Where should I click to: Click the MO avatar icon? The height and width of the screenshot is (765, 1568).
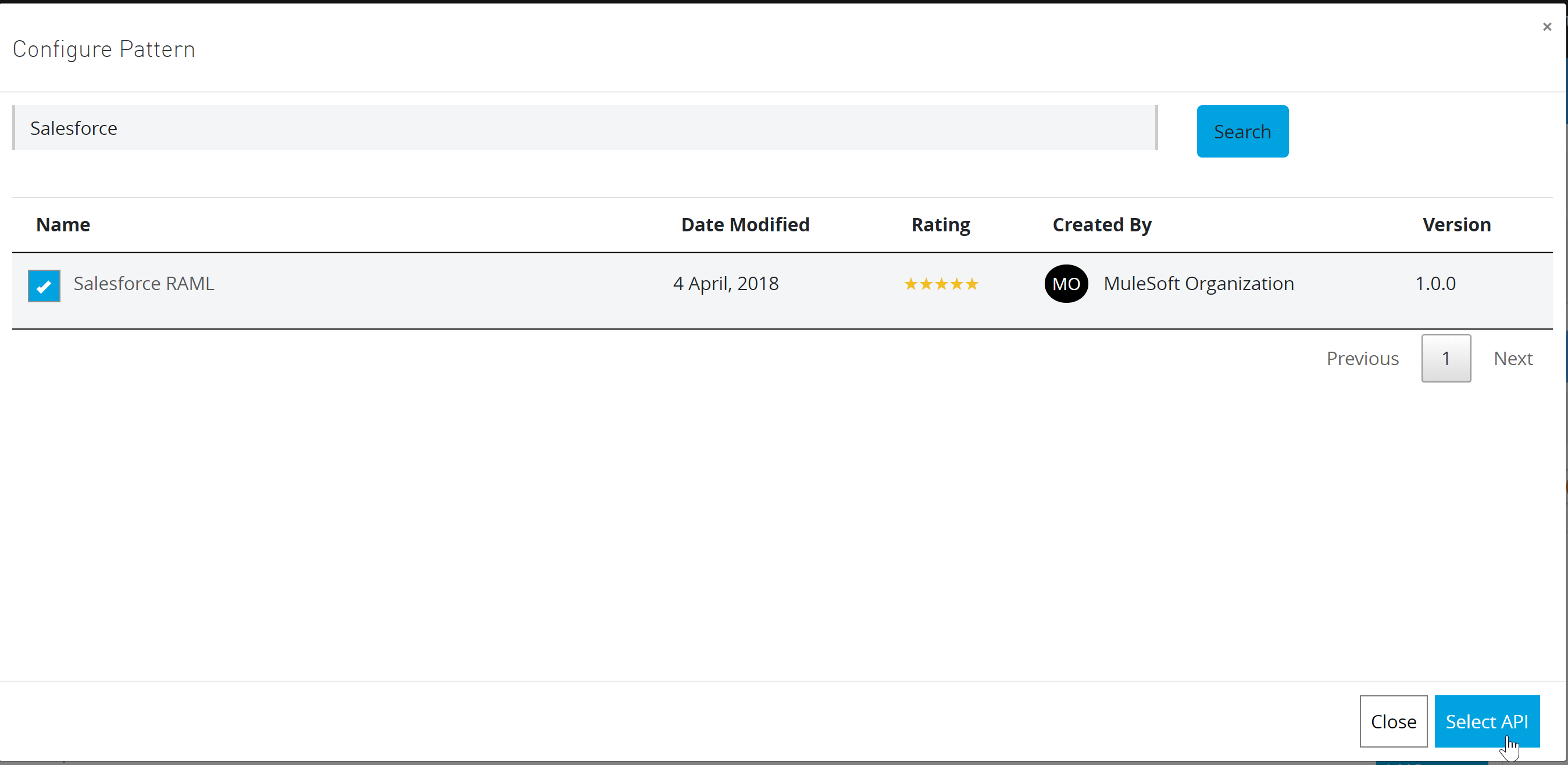pos(1066,284)
